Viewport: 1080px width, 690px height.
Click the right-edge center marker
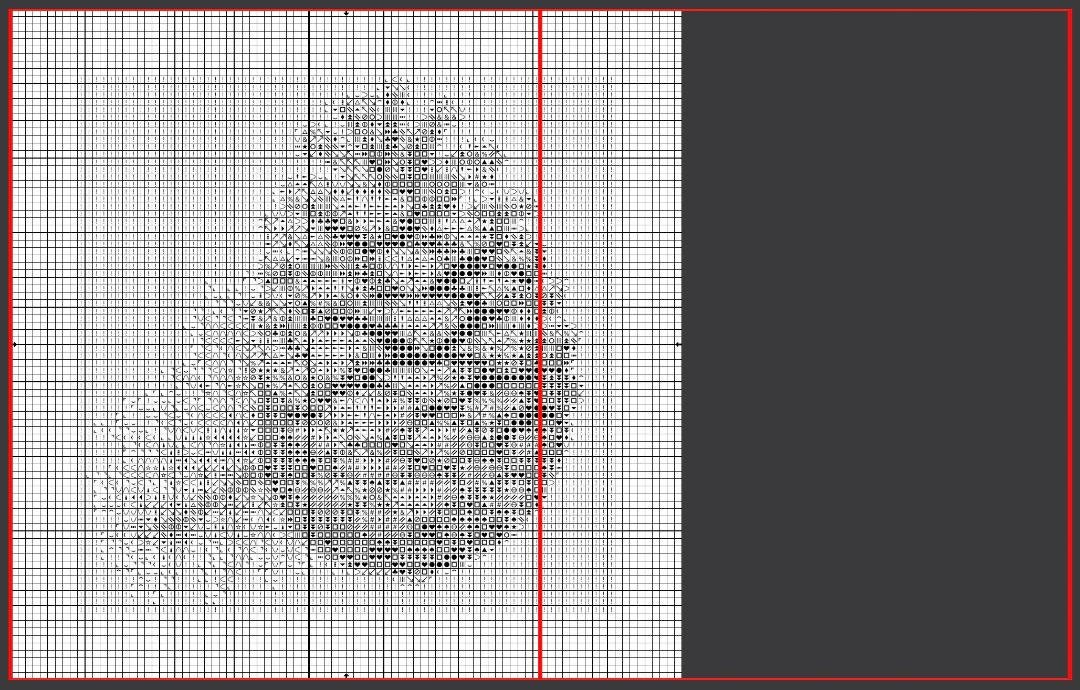(677, 343)
